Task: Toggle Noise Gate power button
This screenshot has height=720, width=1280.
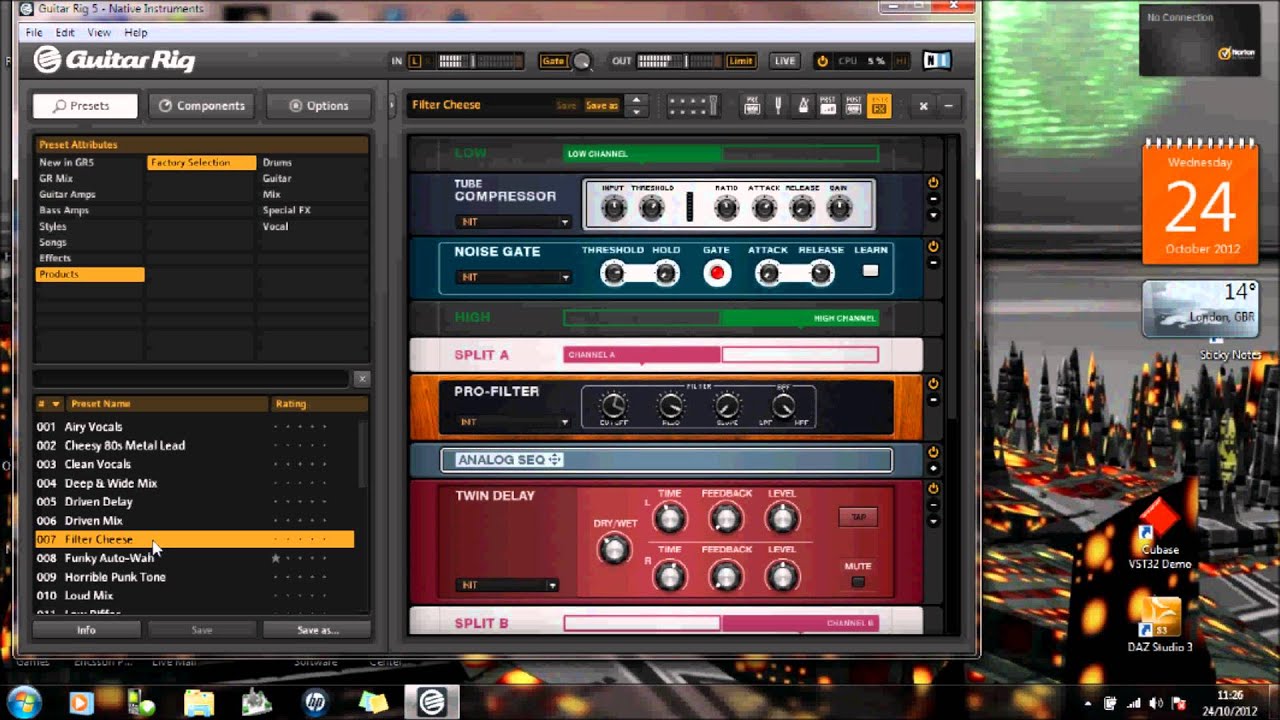Action: tap(933, 247)
